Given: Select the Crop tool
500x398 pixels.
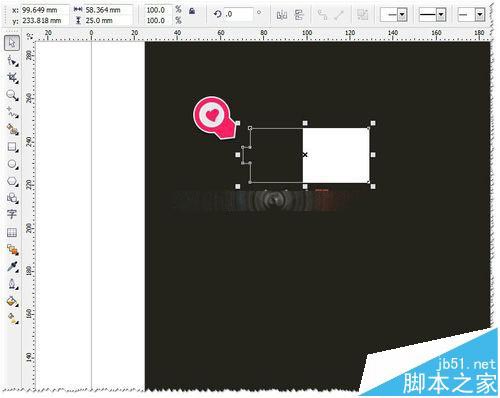Looking at the screenshot, I should [x=12, y=78].
